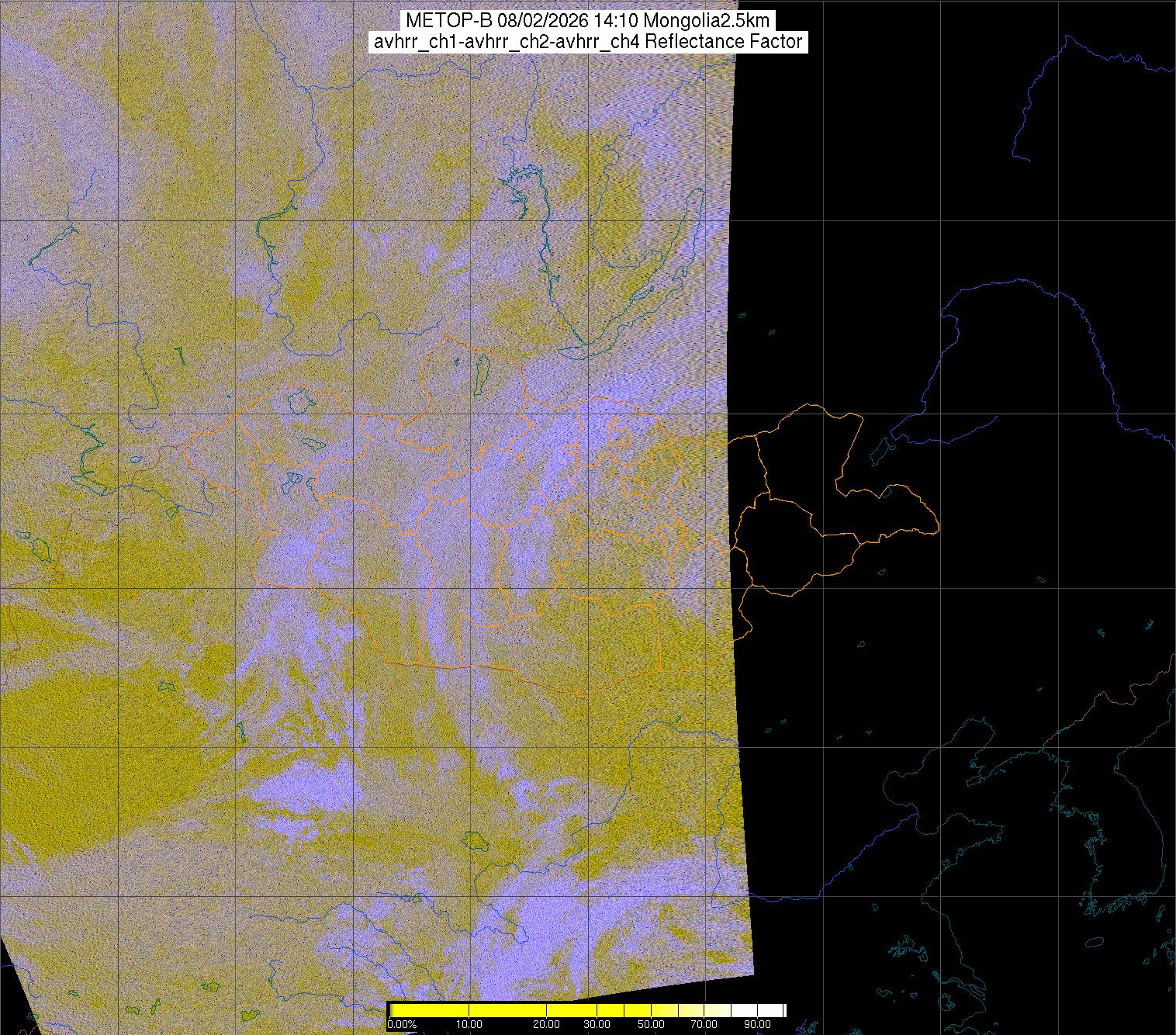This screenshot has height=1035, width=1176.
Task: Click the 30.00 tick on colorbar
Action: [596, 1024]
